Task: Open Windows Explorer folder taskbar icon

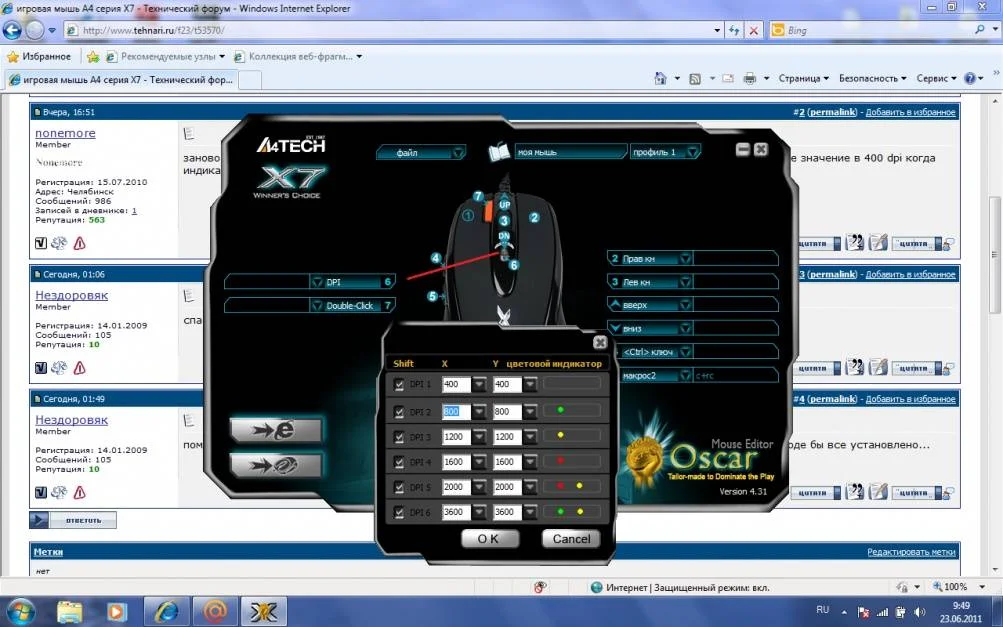Action: (x=69, y=612)
